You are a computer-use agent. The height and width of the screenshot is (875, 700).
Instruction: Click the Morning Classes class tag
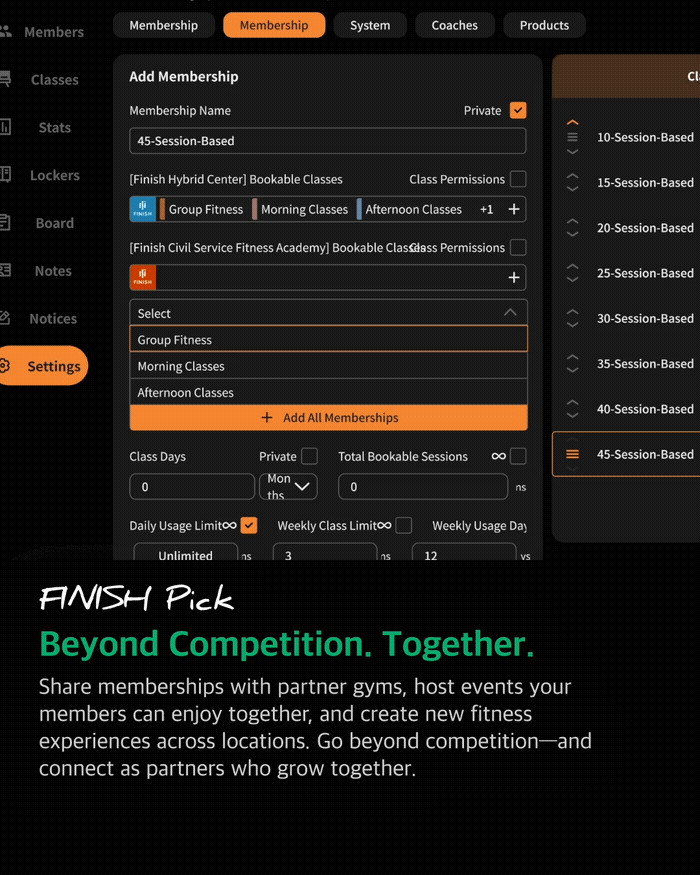click(304, 209)
